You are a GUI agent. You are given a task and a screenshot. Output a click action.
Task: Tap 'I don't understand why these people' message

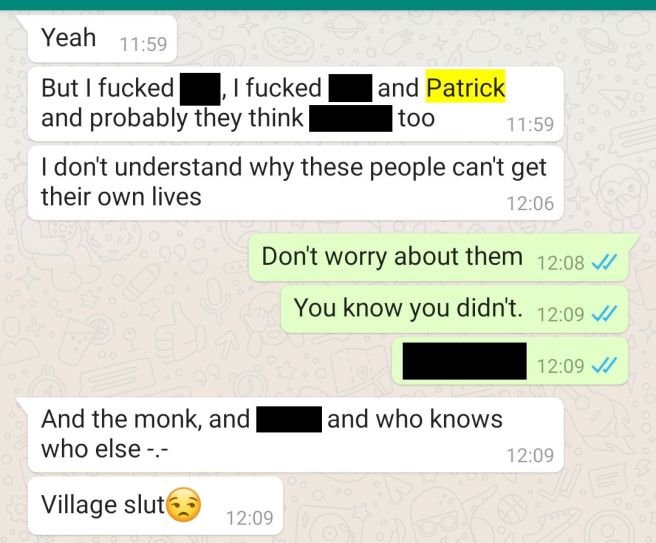296,183
